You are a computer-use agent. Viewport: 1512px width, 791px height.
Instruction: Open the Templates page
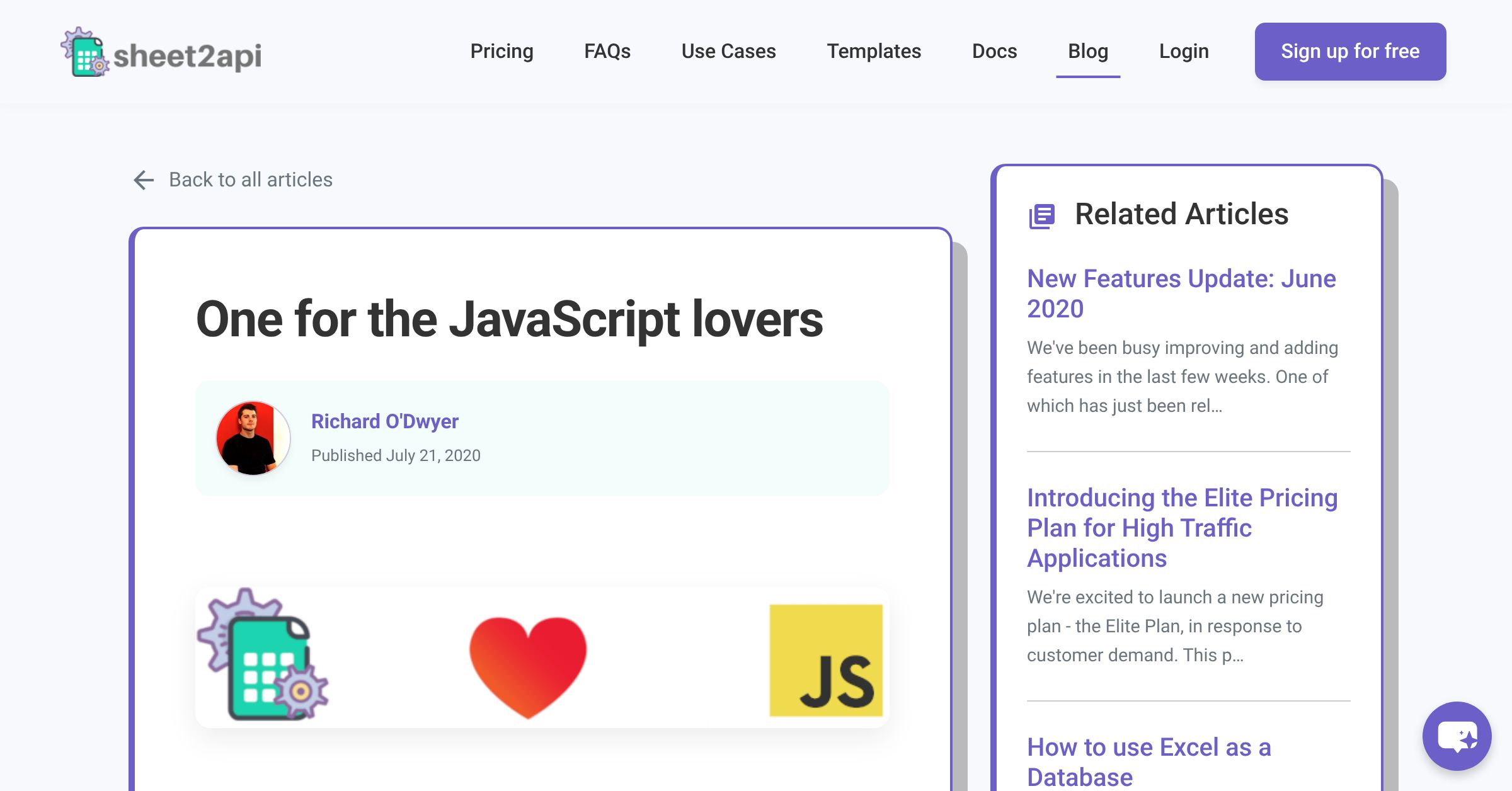click(874, 52)
